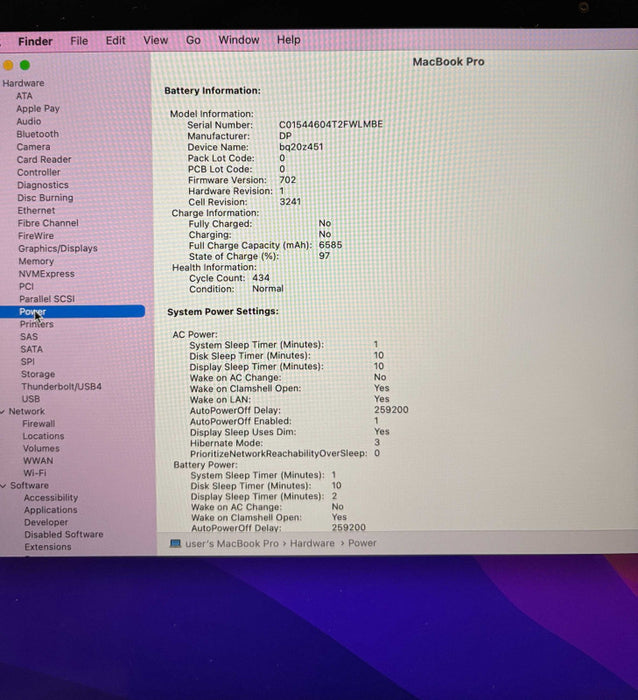The height and width of the screenshot is (700, 638).
Task: Select Volumes under Network
Action: tap(41, 448)
